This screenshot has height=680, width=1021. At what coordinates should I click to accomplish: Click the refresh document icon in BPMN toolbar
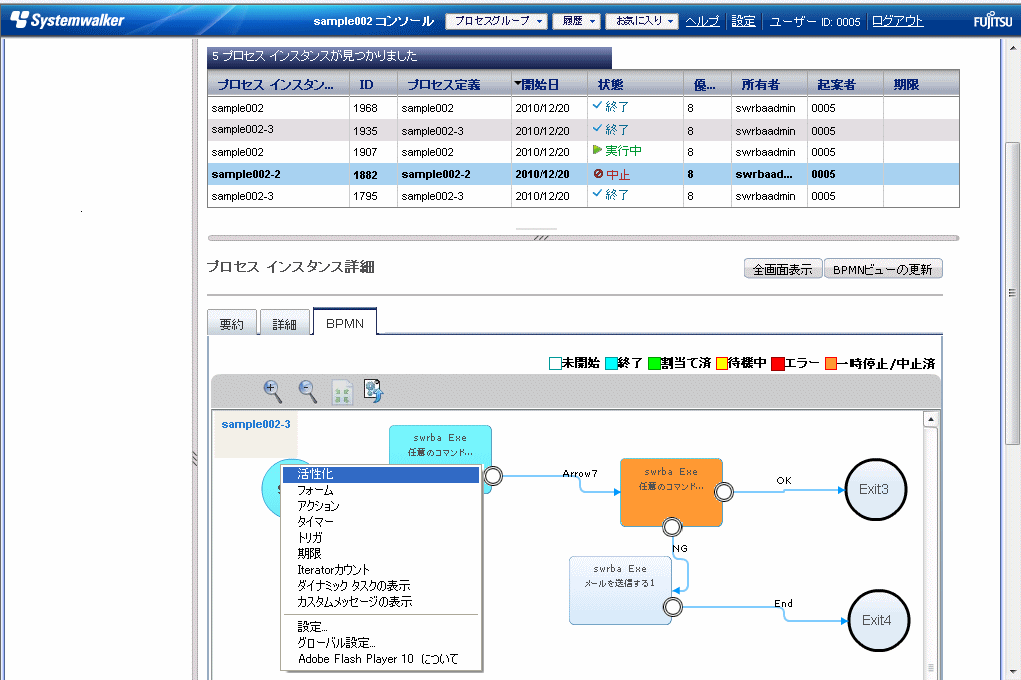click(374, 391)
